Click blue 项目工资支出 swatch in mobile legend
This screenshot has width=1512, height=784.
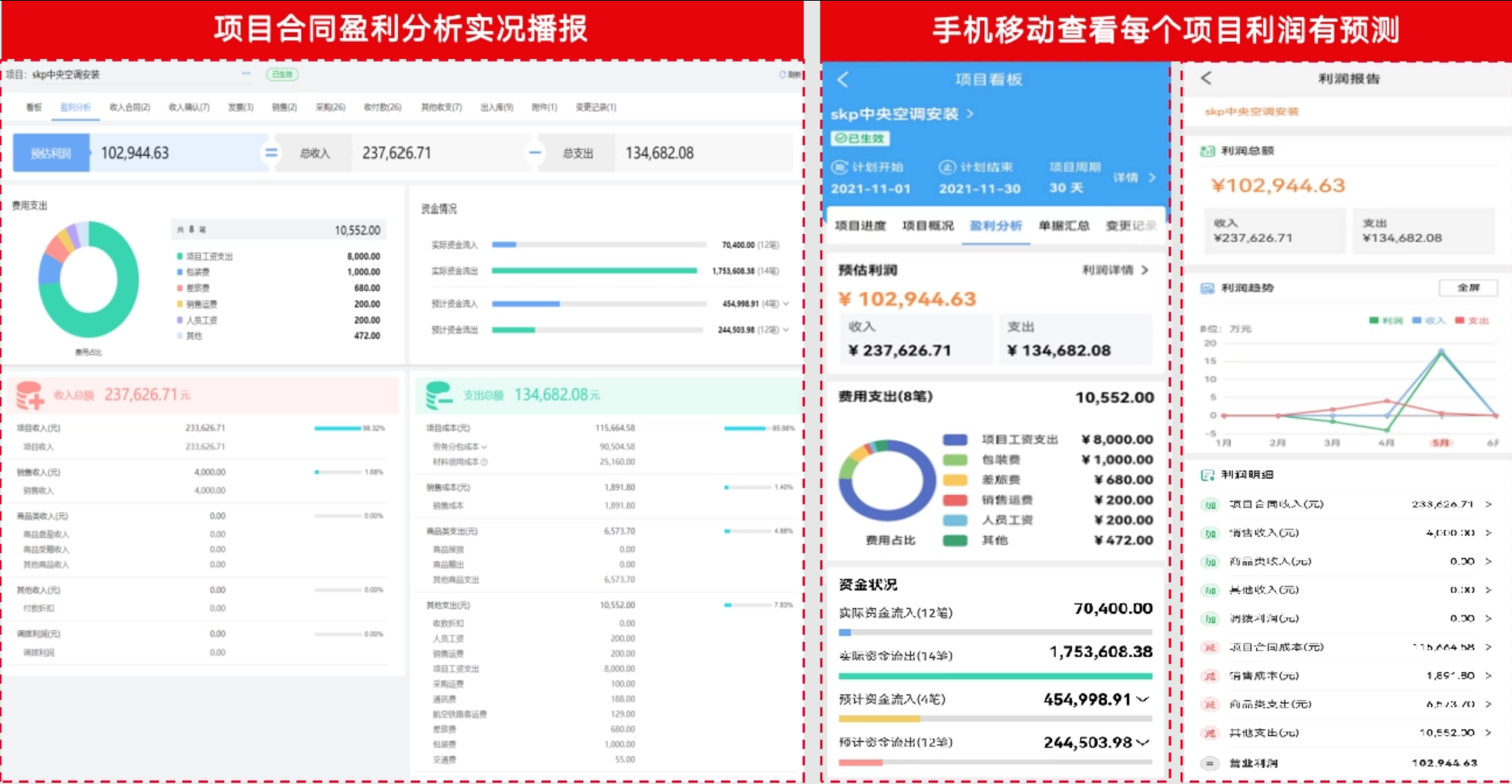coord(955,440)
